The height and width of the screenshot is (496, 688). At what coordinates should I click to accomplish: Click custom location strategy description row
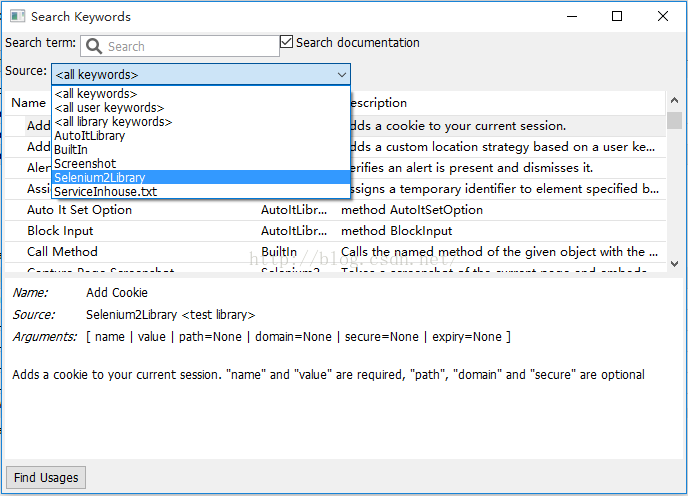click(x=503, y=147)
